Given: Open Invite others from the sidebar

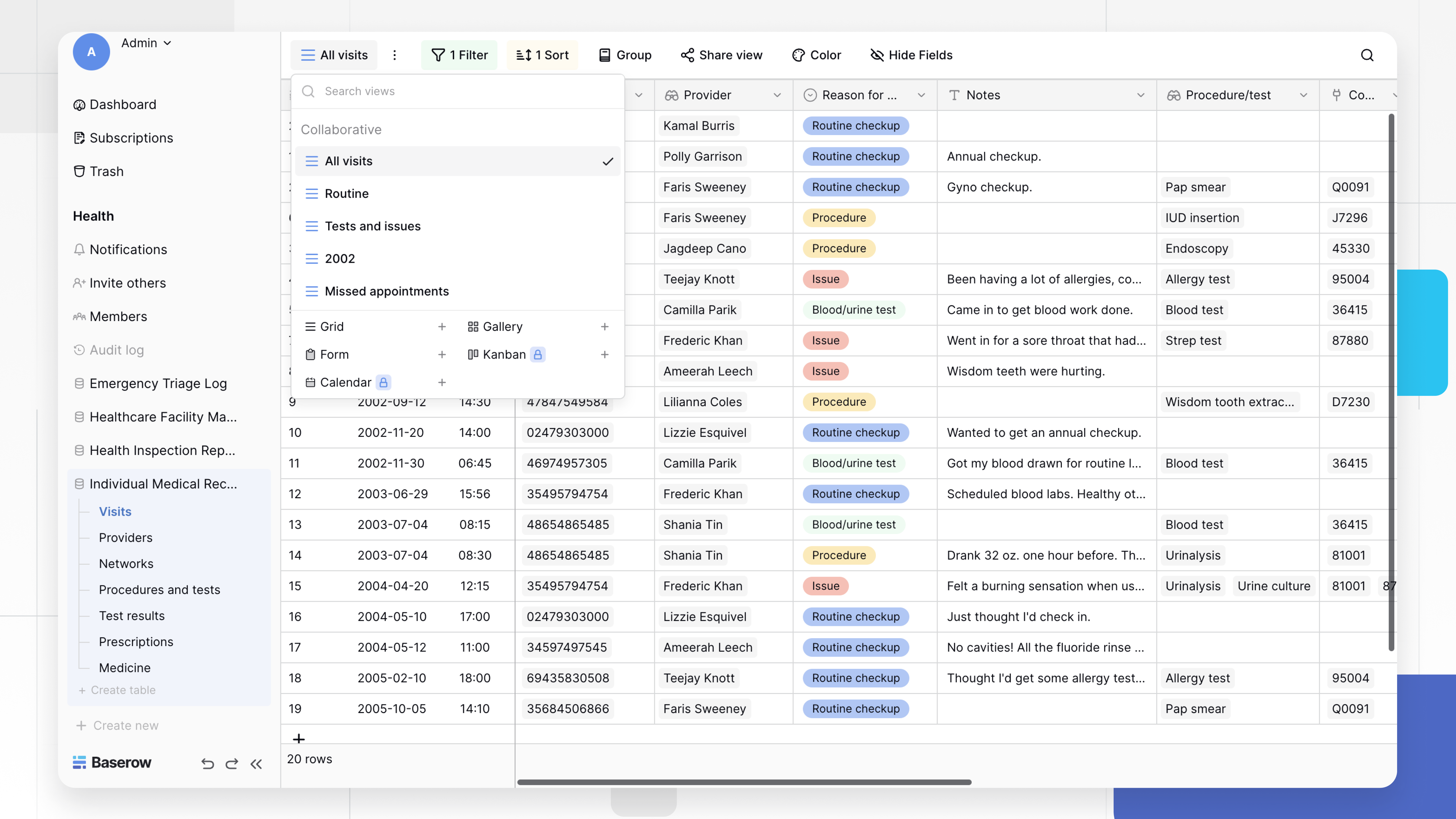Looking at the screenshot, I should point(127,283).
